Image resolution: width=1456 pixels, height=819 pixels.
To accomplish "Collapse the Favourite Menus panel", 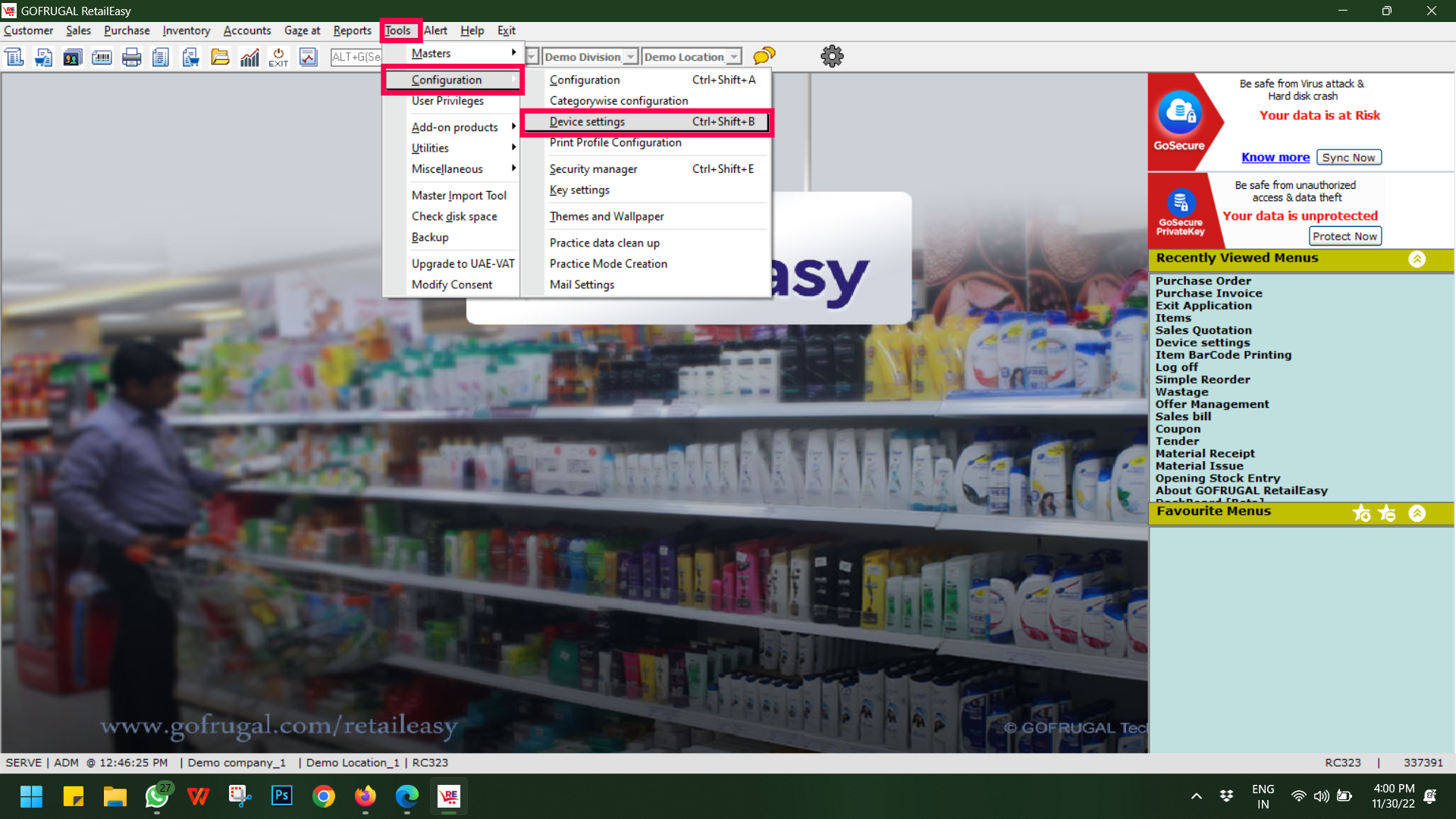I will pyautogui.click(x=1417, y=513).
